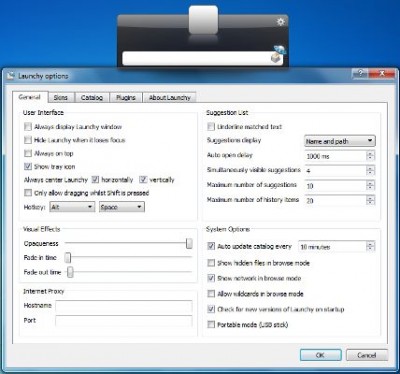Enable Always display Launchy window
400x374 pixels.
[x=28, y=127]
